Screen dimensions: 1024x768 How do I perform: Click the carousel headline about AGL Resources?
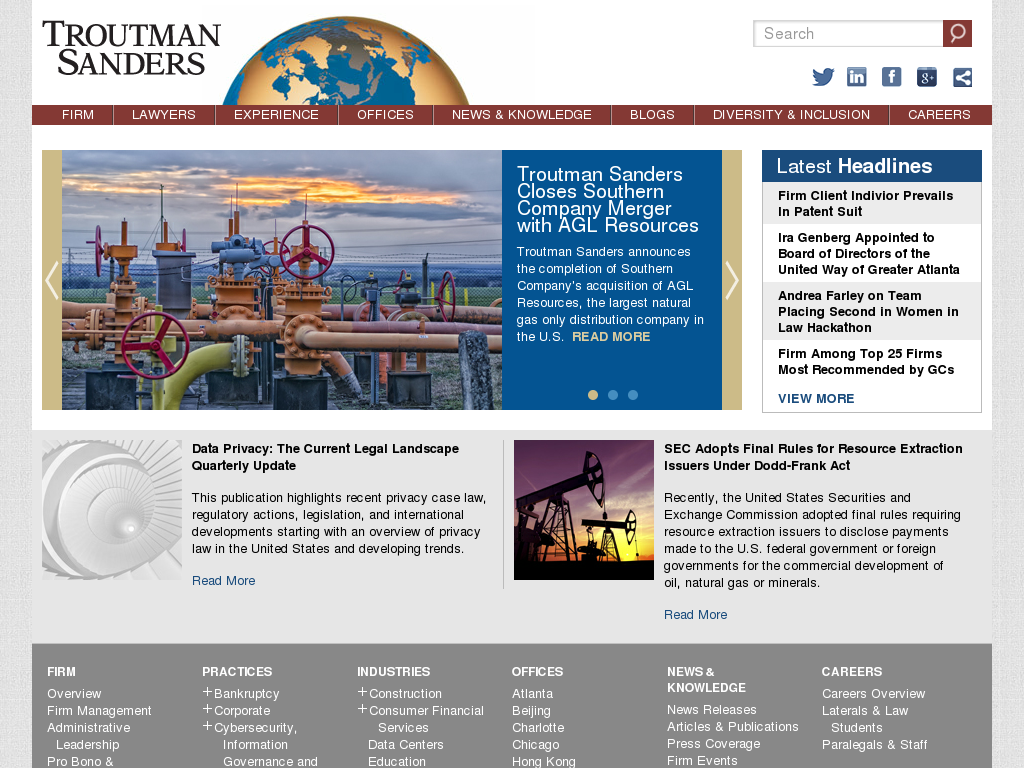(x=608, y=200)
